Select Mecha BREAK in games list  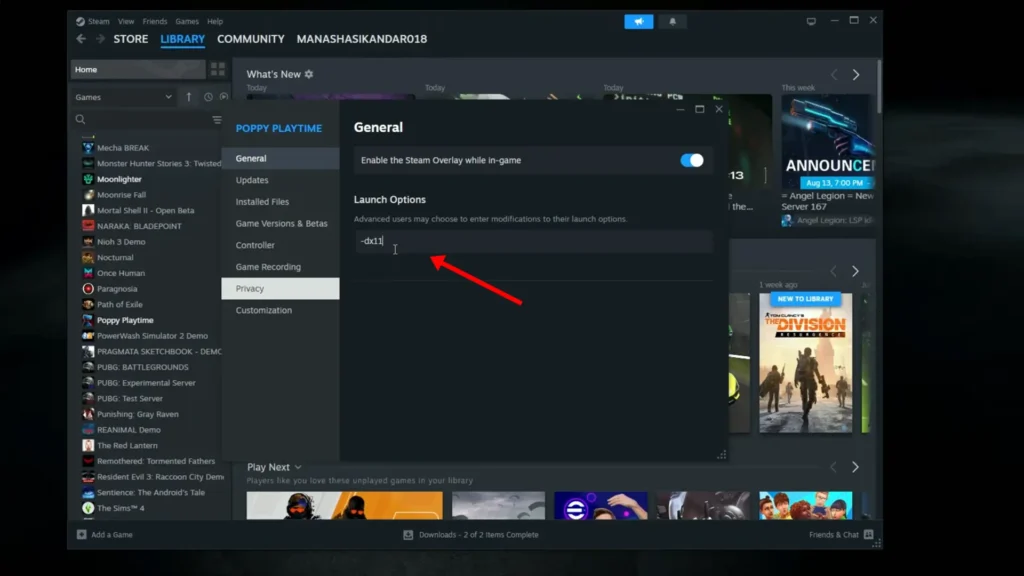123,148
